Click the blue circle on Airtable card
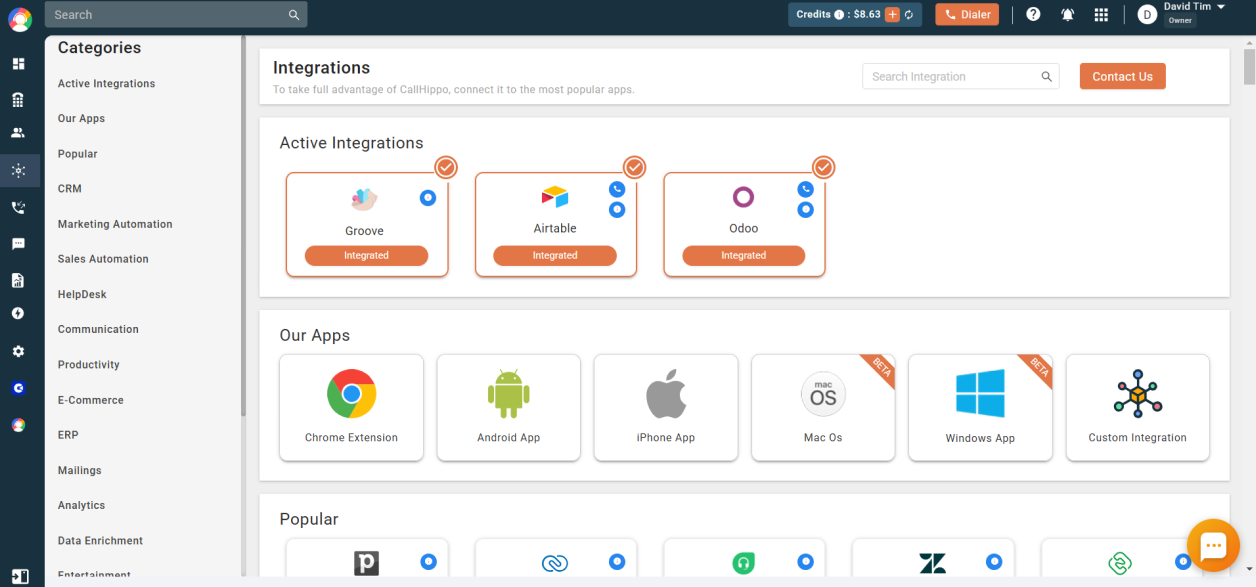The image size is (1256, 587). 617,210
